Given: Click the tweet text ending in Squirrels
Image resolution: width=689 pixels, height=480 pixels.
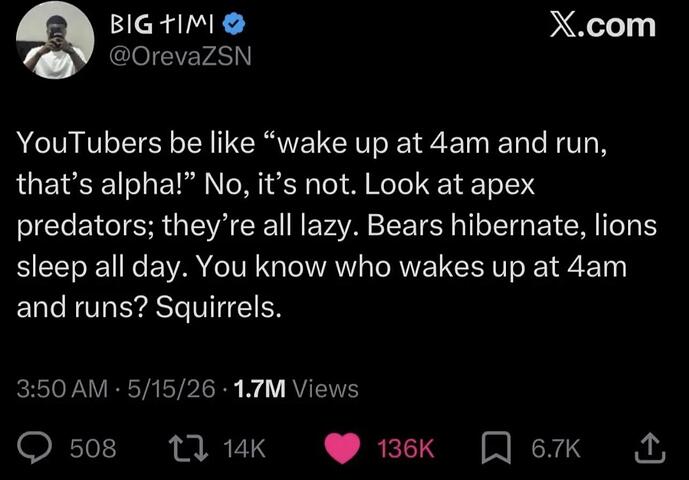Looking at the screenshot, I should coord(336,225).
